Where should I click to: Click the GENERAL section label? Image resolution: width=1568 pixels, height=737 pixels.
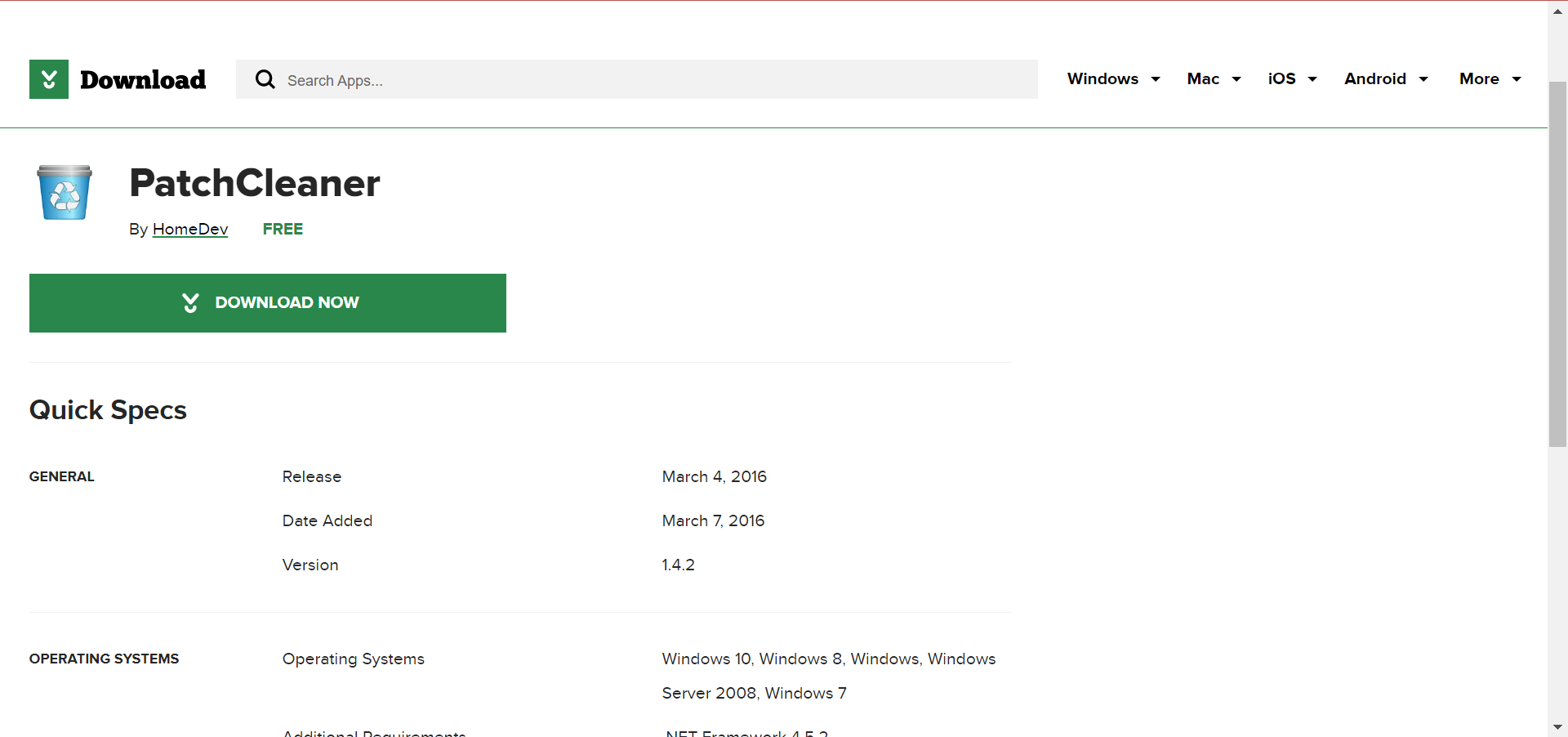point(62,476)
